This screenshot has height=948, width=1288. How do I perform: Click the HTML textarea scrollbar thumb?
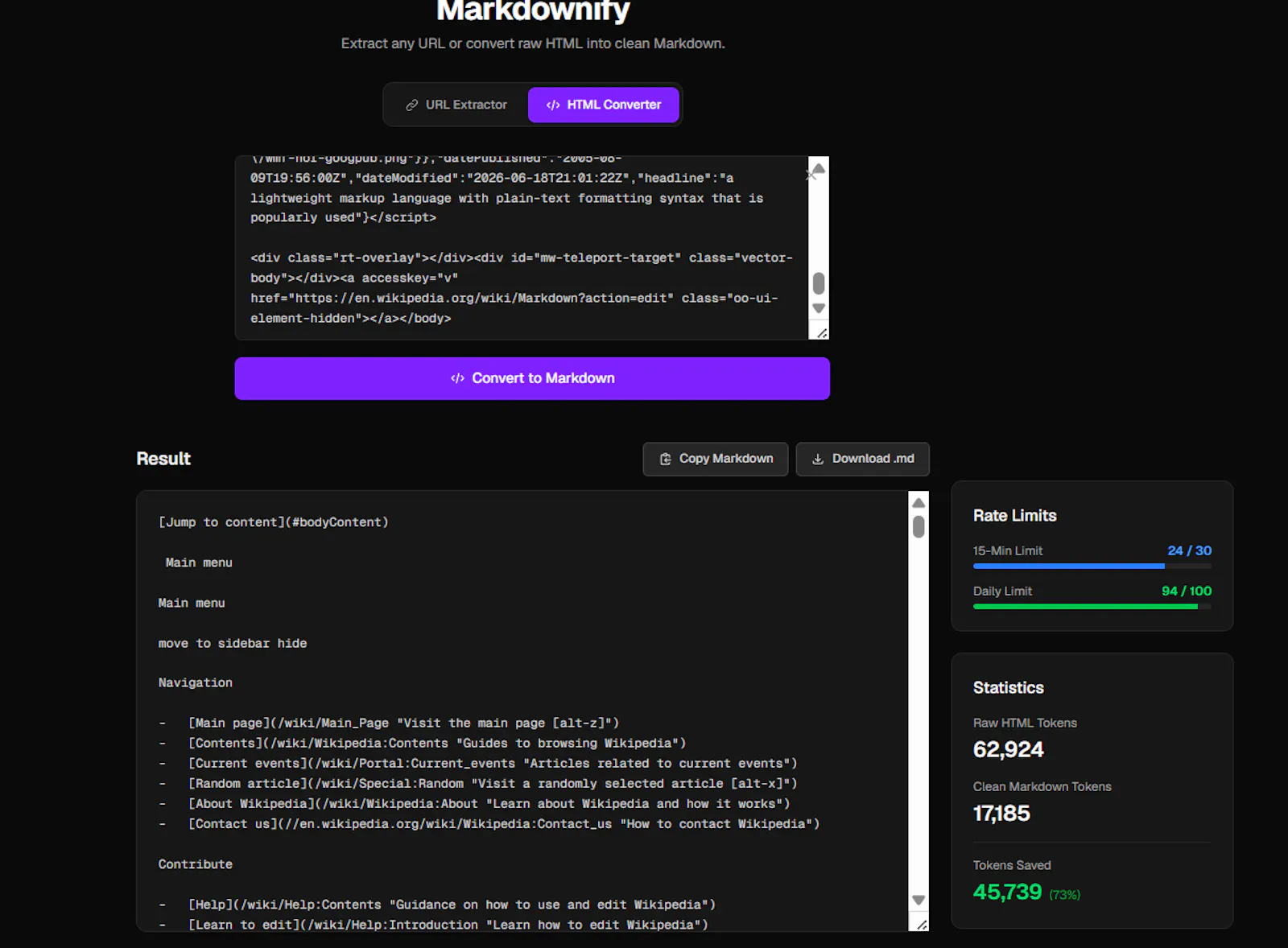point(819,283)
